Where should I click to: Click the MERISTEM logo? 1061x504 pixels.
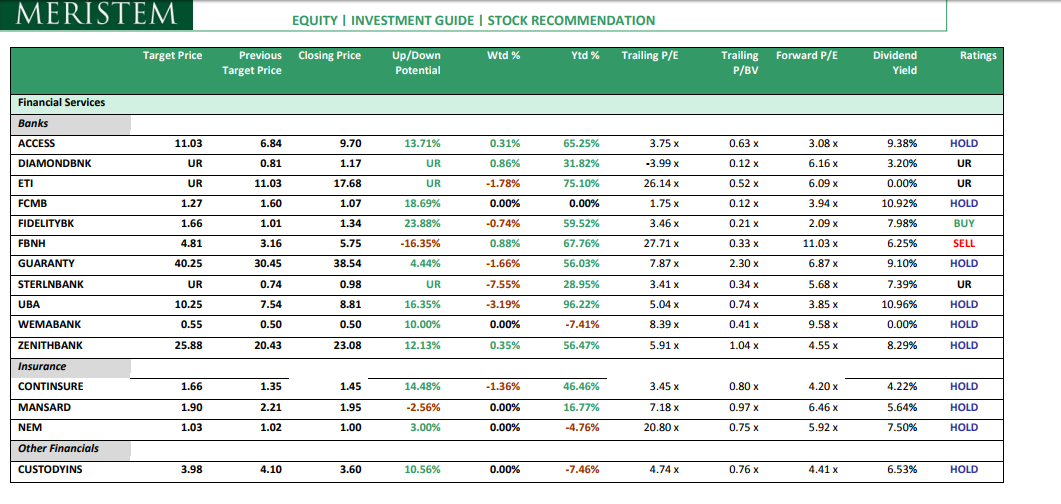[96, 14]
